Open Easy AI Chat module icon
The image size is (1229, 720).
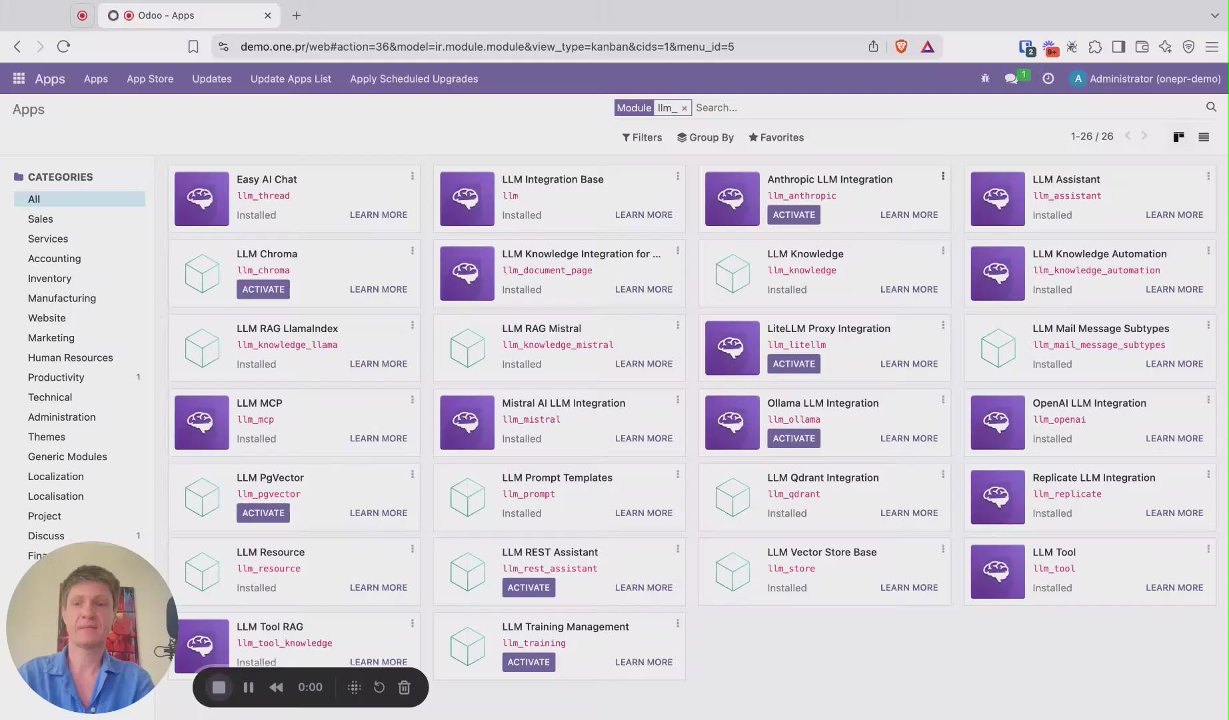pos(202,199)
